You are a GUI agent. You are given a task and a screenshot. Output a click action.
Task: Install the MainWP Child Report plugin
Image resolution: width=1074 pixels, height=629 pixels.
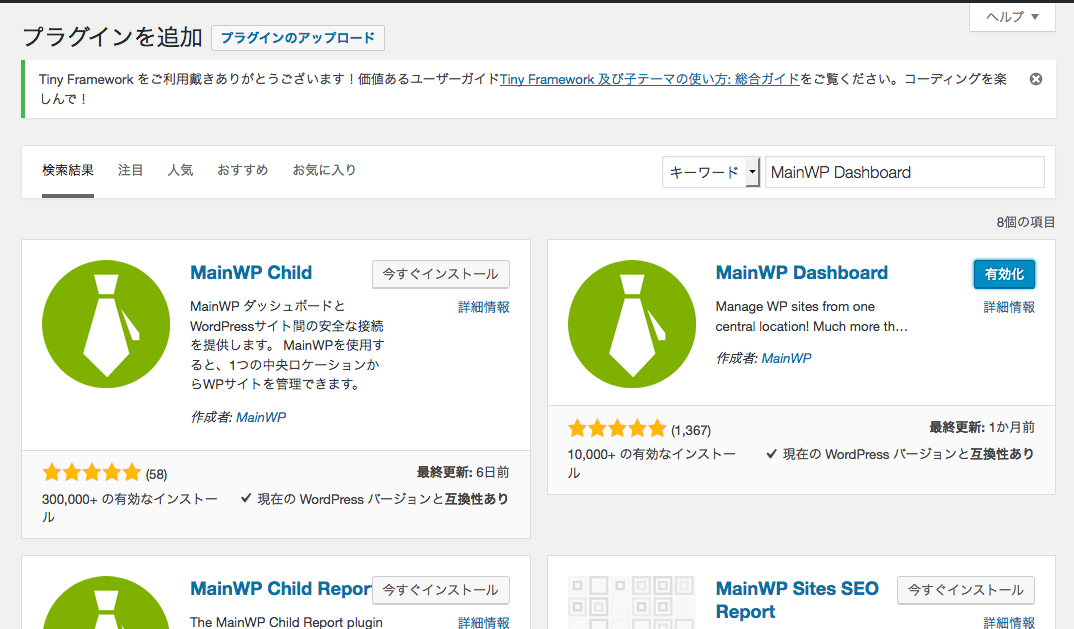(x=440, y=590)
